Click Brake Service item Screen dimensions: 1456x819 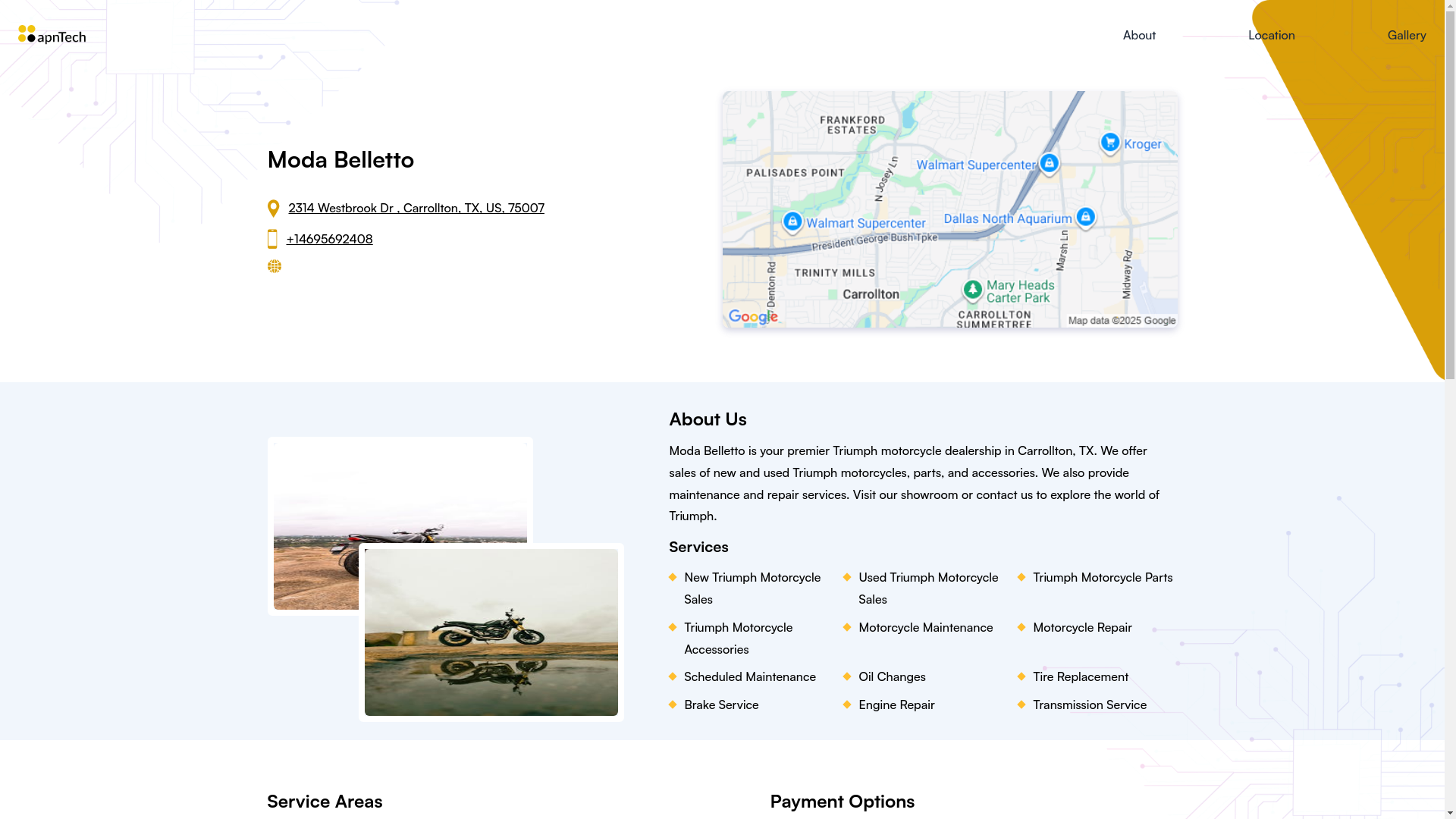coord(721,704)
